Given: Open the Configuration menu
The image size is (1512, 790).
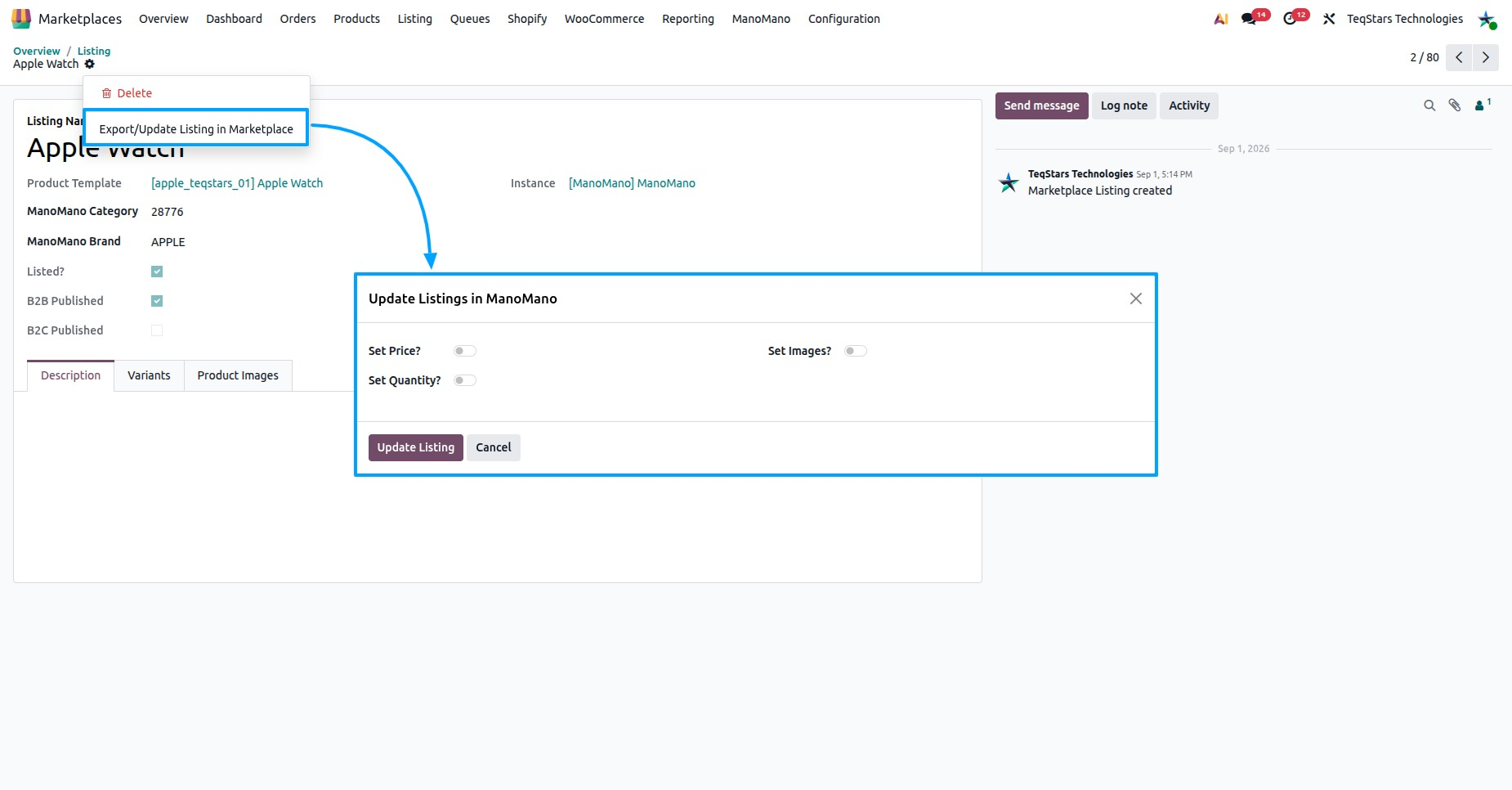Looking at the screenshot, I should click(x=844, y=19).
